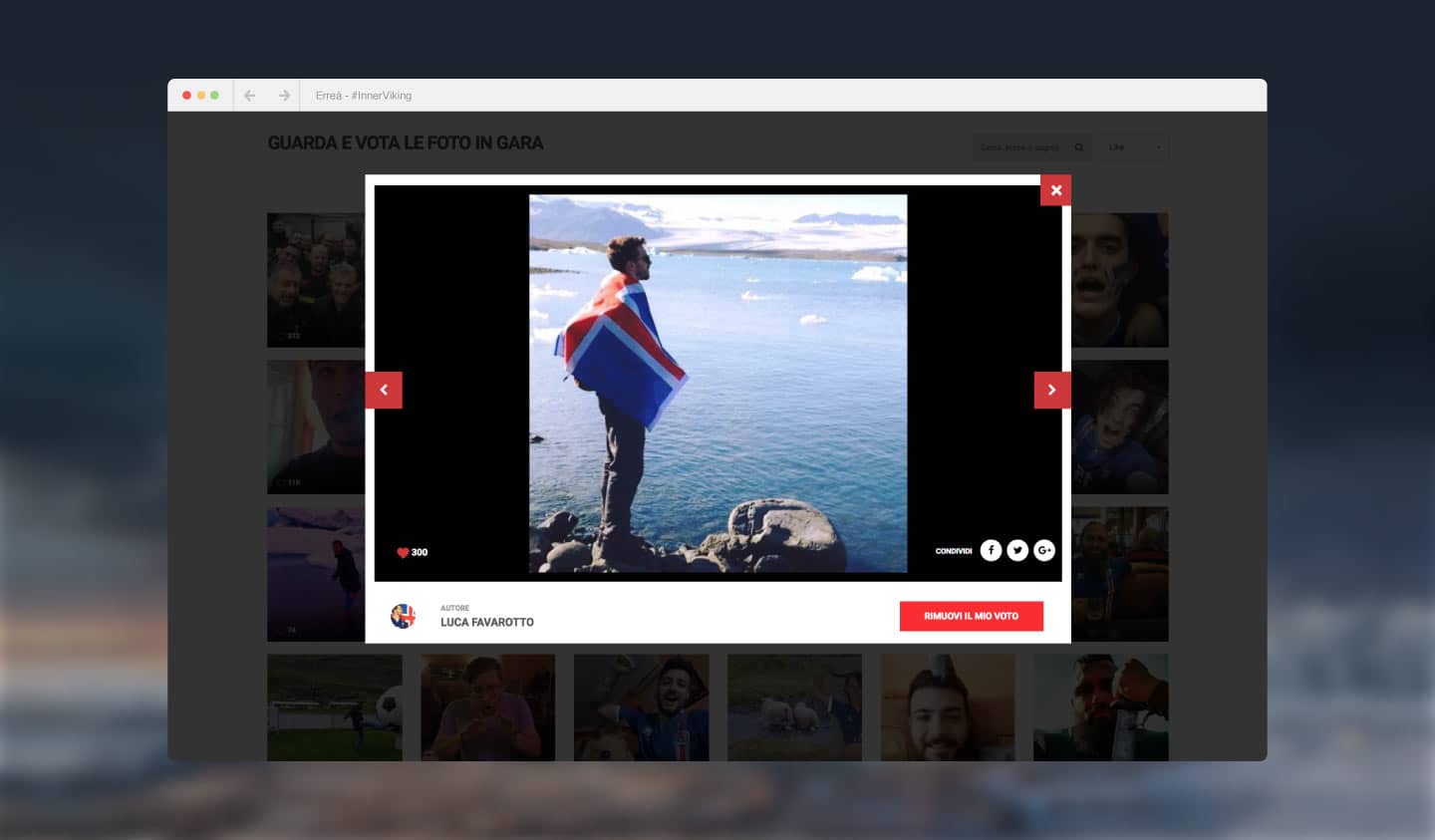Go to the previous photo arrow
Image resolution: width=1435 pixels, height=840 pixels.
[384, 390]
